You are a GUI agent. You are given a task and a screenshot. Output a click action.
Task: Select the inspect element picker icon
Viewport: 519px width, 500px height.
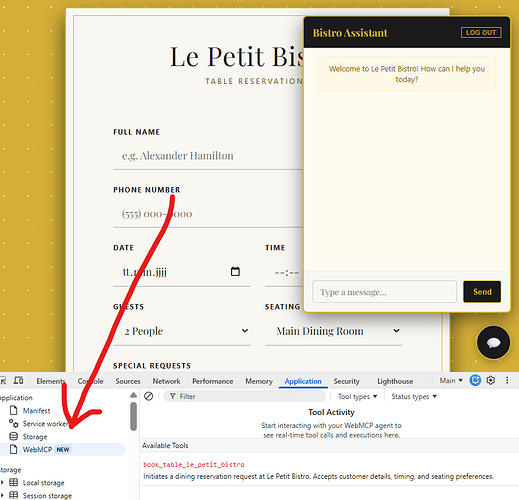[3, 380]
